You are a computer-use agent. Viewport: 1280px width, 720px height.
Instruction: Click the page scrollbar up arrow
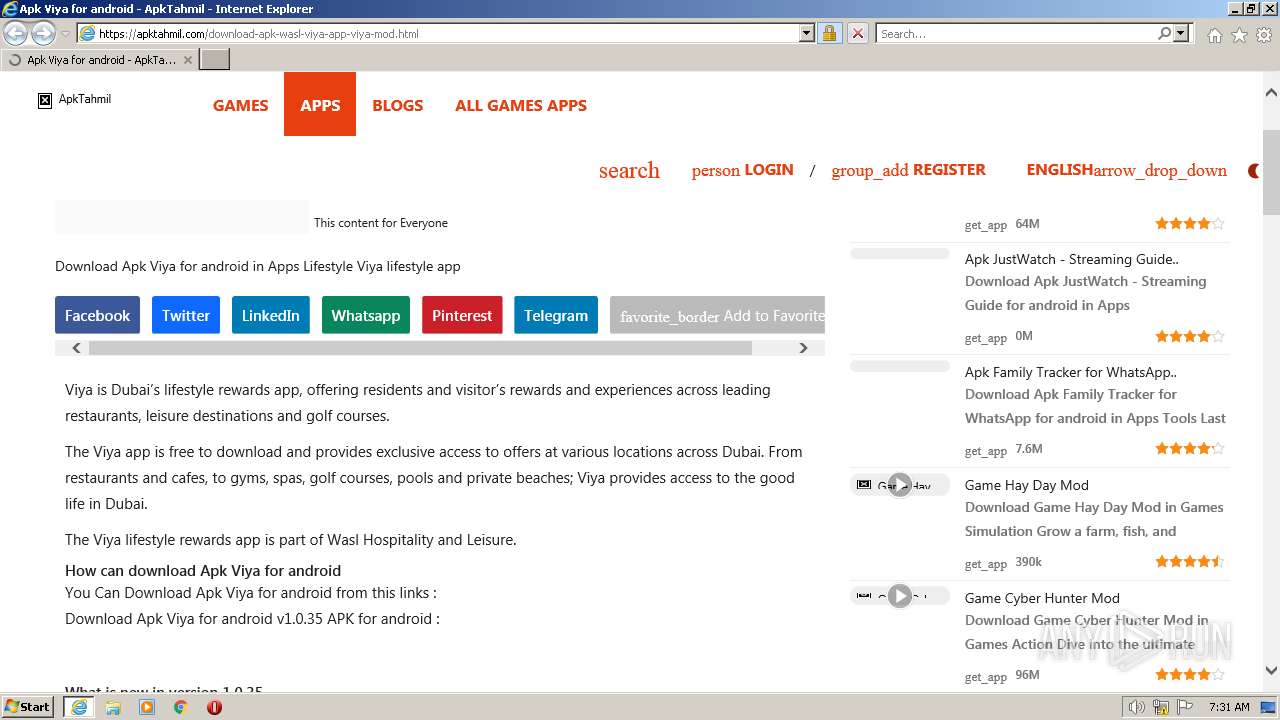[x=1271, y=92]
